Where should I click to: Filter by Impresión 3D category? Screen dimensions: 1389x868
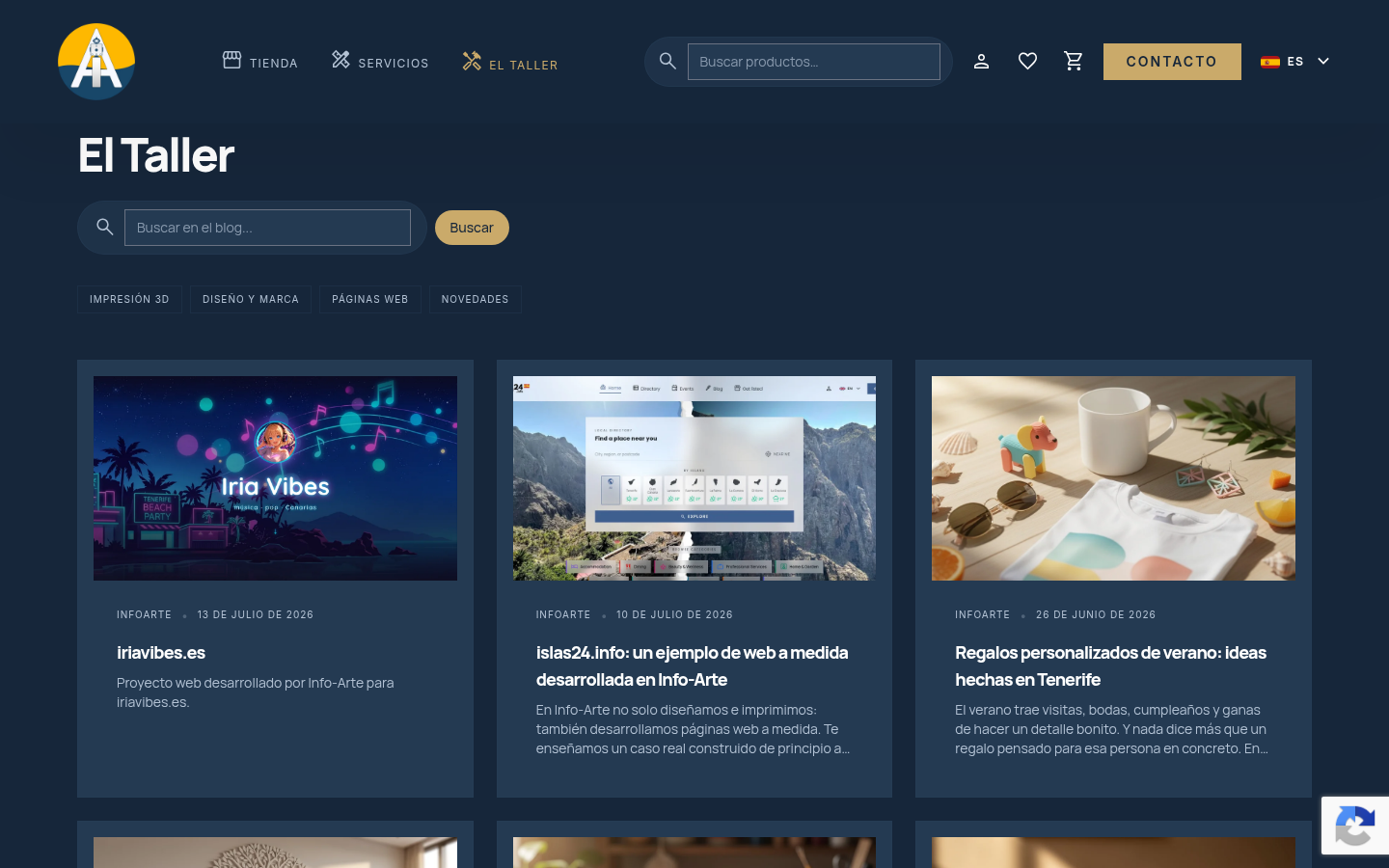[129, 299]
